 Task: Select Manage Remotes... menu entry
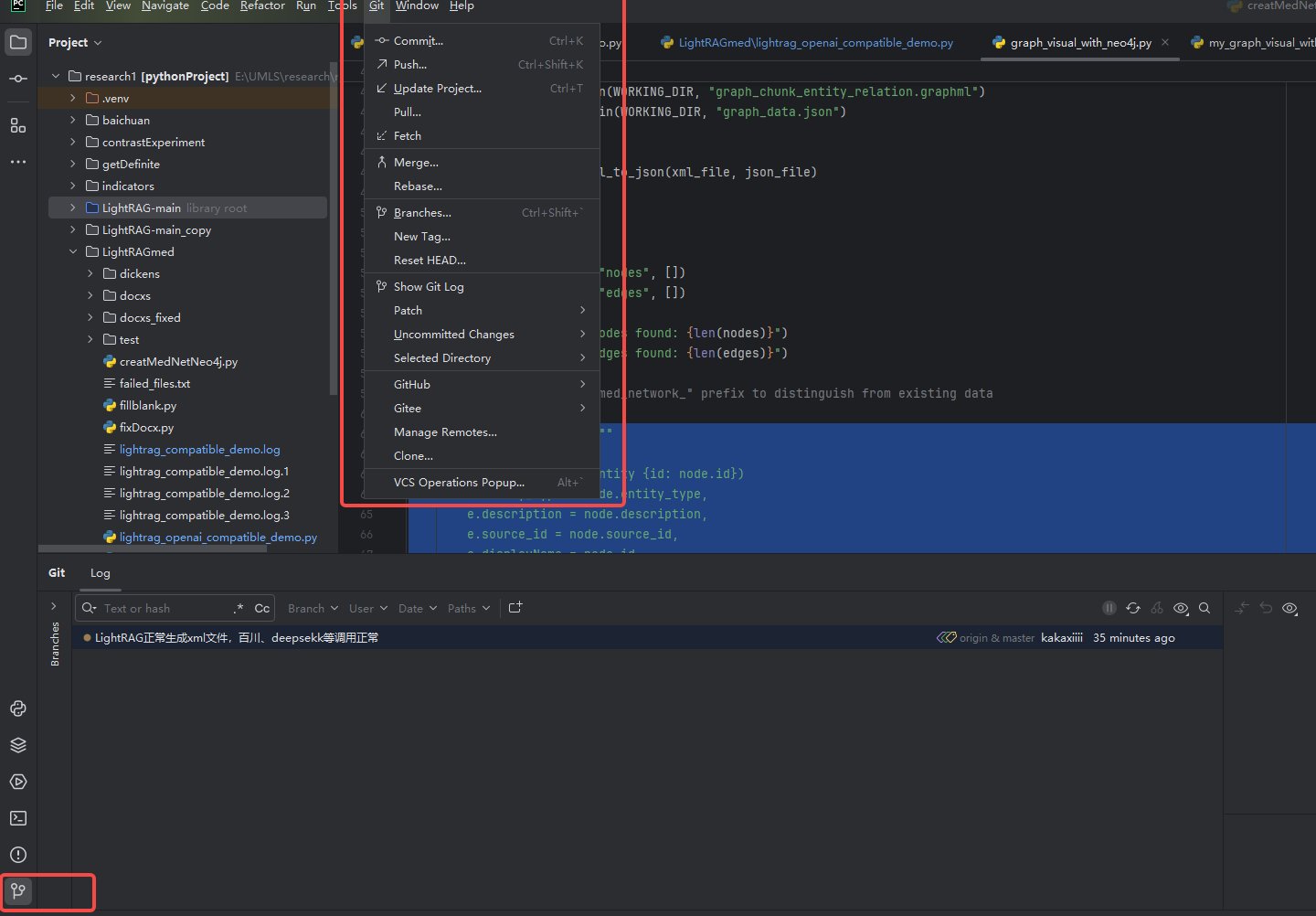pyautogui.click(x=482, y=432)
